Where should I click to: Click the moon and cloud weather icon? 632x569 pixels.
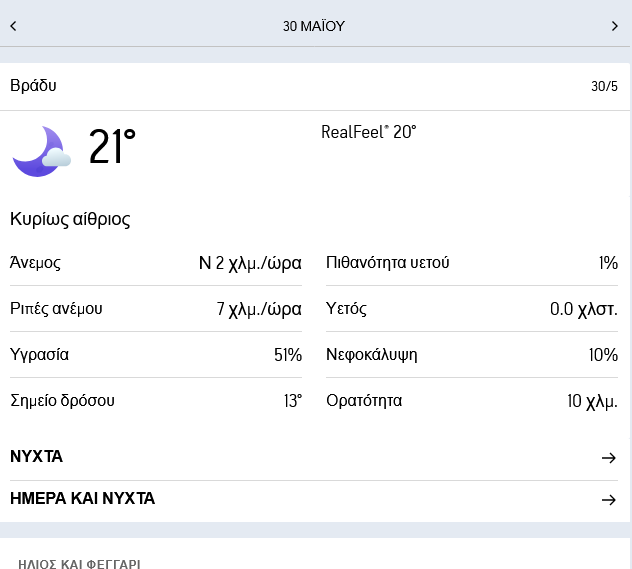42,152
